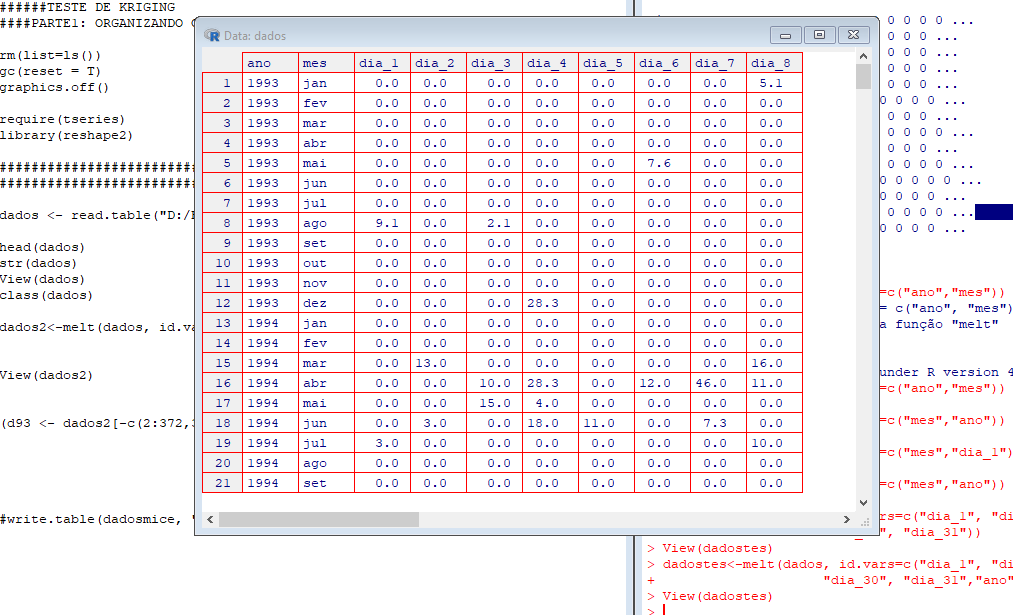This screenshot has width=1013, height=615.
Task: Click the horizontal scrollbar left arrow in data viewer
Action: (x=210, y=519)
